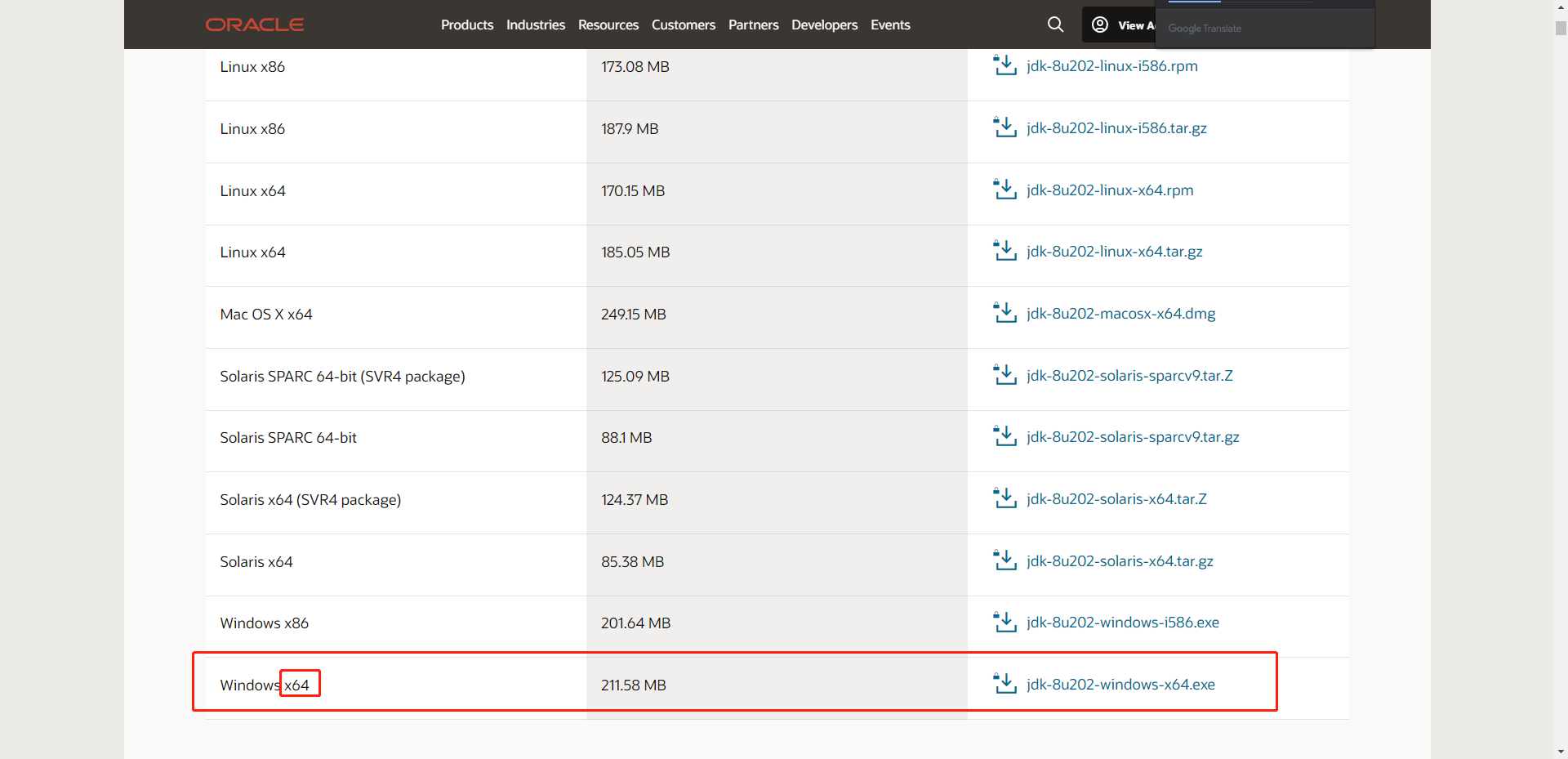The image size is (1568, 759).
Task: Click download icon for jdk-8u202-solaris-x64.tar.gz
Action: [x=1004, y=560]
